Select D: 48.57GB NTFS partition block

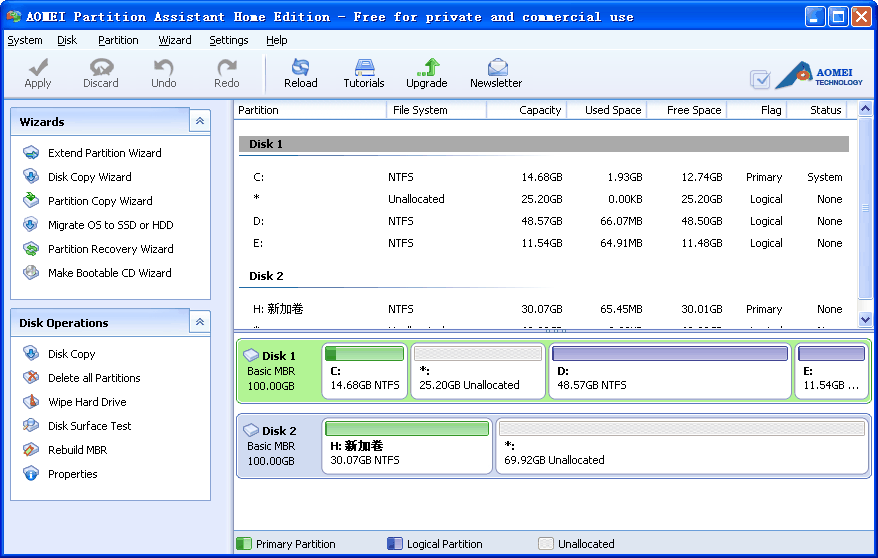coord(670,371)
